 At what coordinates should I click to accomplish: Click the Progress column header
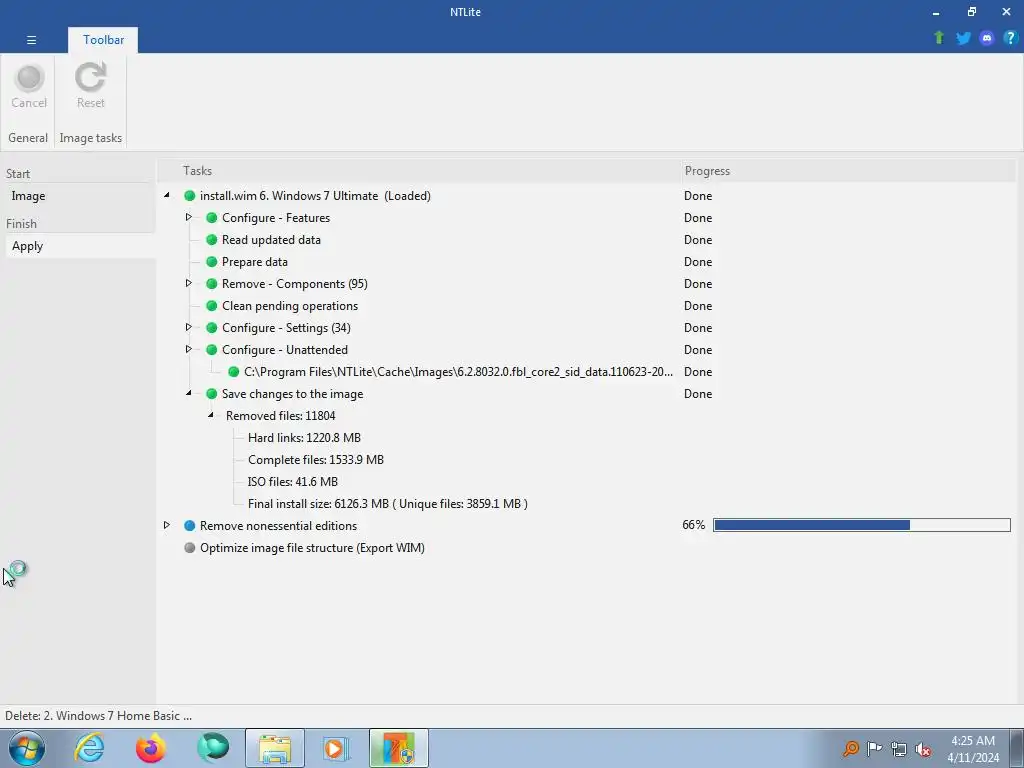(x=707, y=171)
